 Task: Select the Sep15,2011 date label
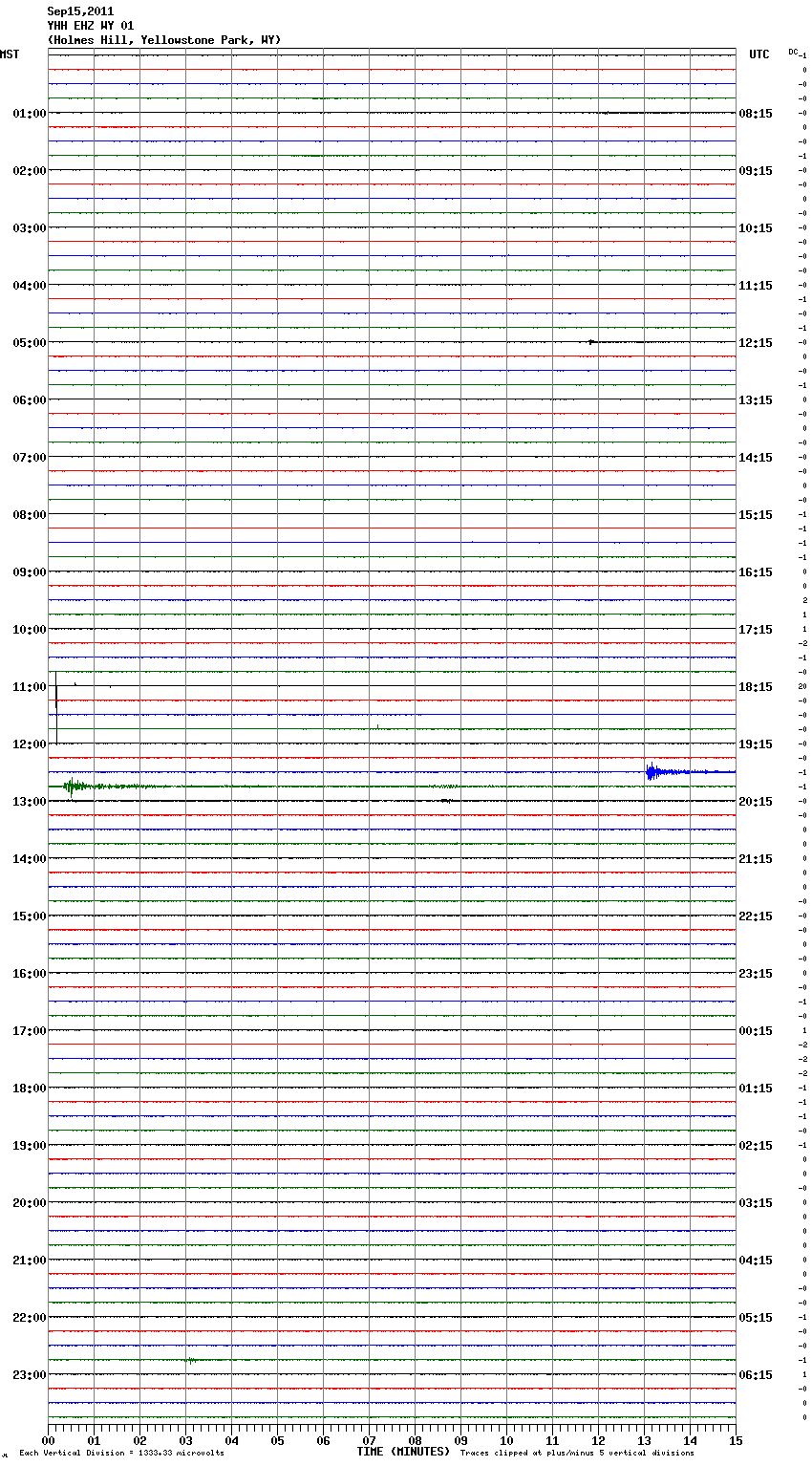pyautogui.click(x=80, y=11)
